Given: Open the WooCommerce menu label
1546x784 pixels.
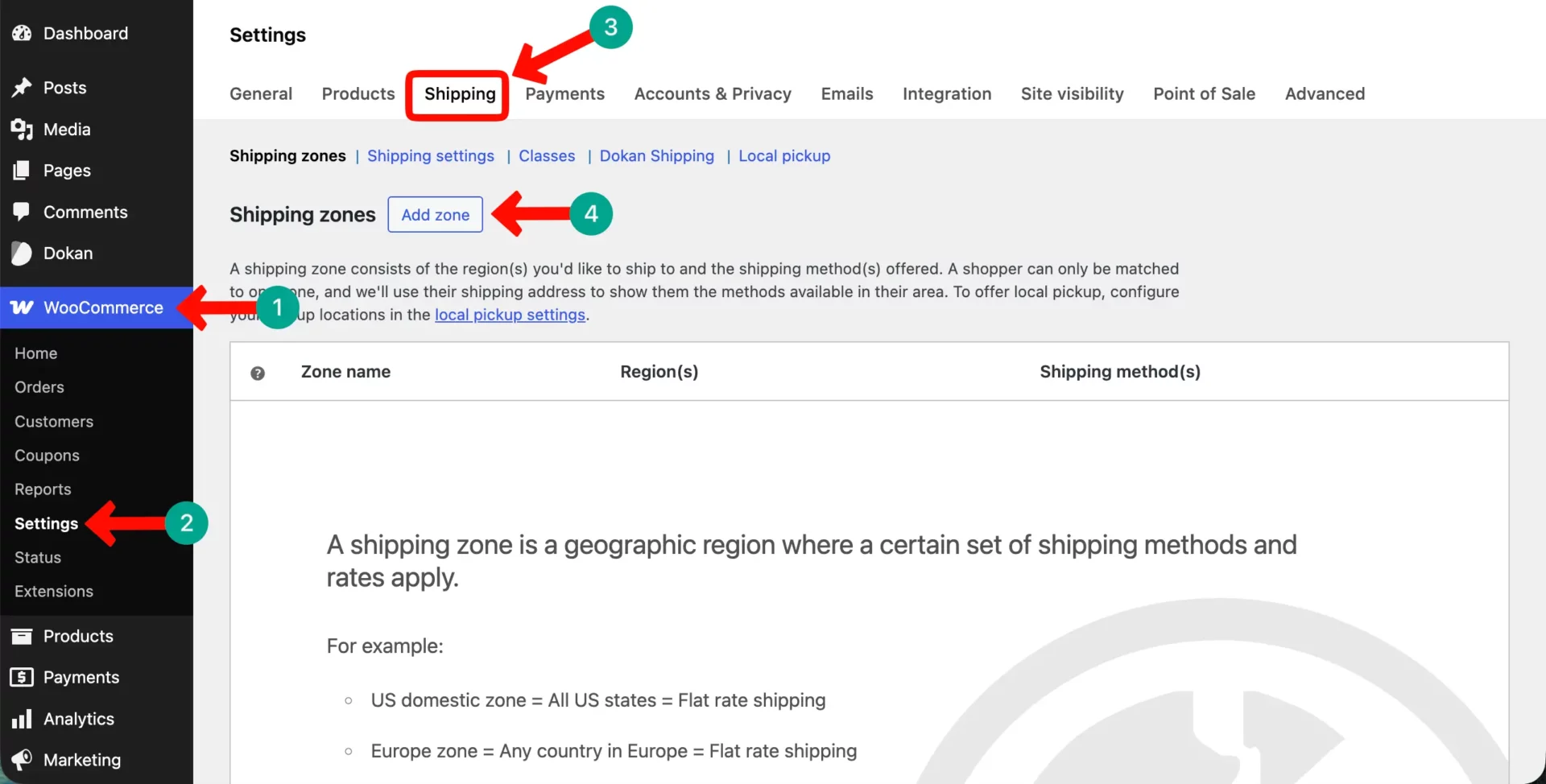Looking at the screenshot, I should 103,307.
